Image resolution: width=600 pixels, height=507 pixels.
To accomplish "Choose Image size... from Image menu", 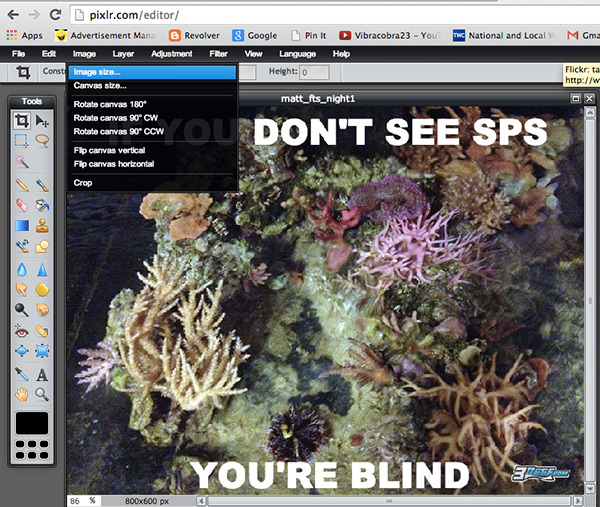I will click(x=152, y=72).
